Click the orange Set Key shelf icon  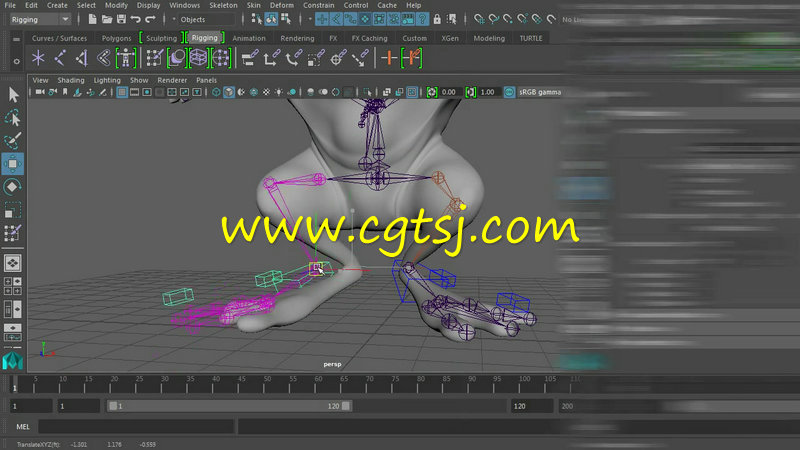coord(389,58)
